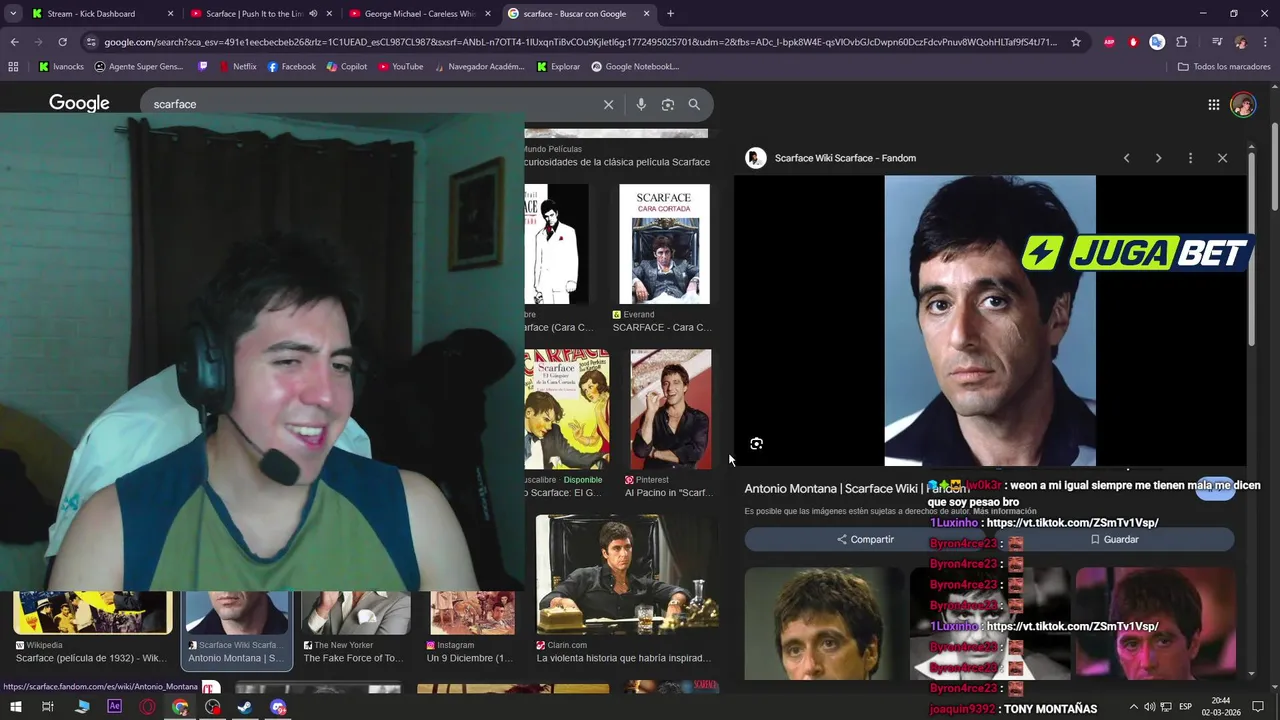Reload the current page

click(x=62, y=42)
